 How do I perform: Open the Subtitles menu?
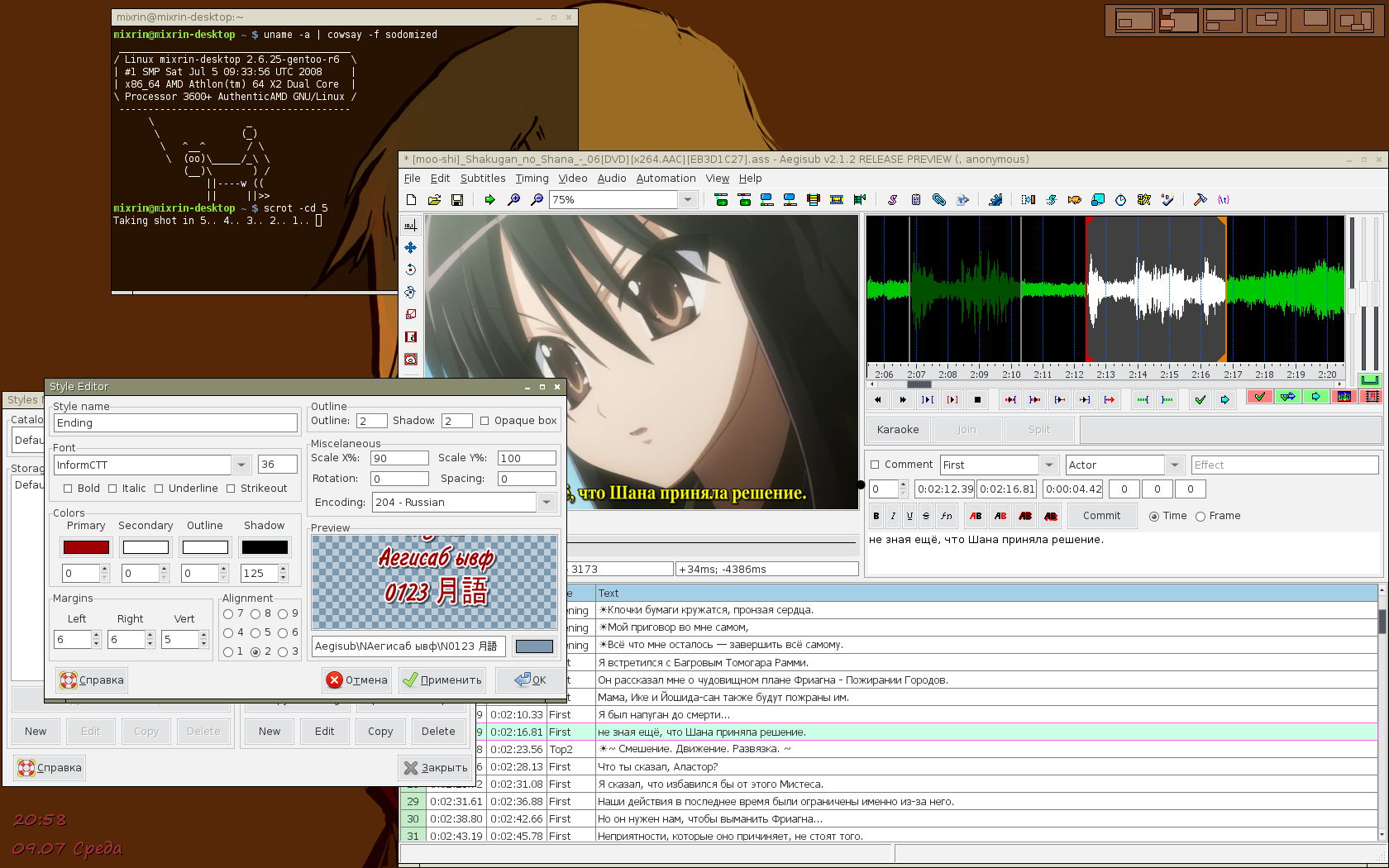click(x=483, y=179)
